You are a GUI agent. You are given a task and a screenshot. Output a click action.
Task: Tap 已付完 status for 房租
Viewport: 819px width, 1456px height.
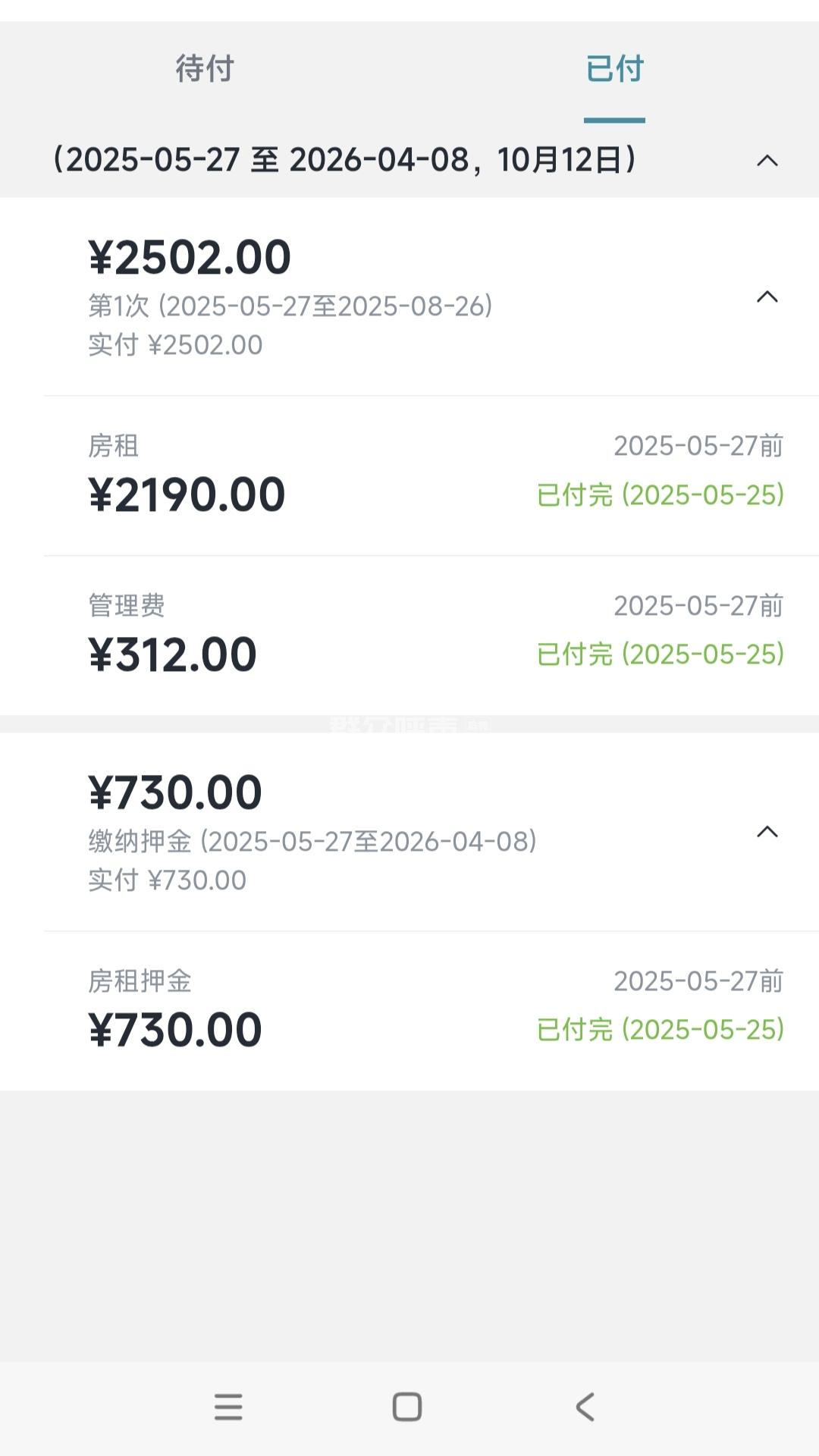pos(660,495)
